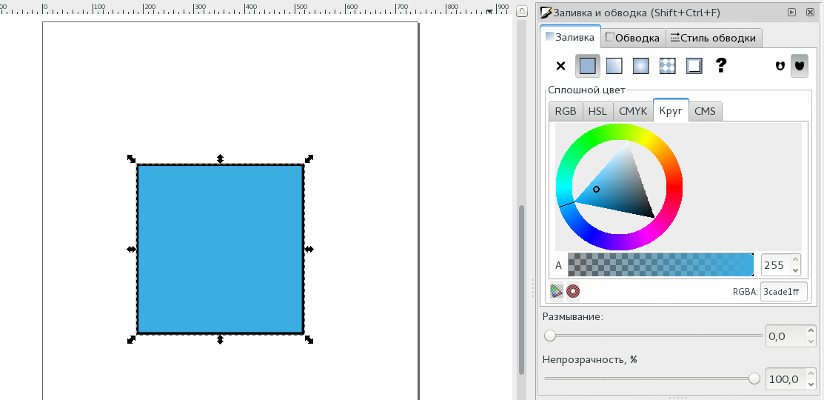Screen dimensions: 824x400
Task: Select the RGB color mode tab
Action: (x=565, y=111)
